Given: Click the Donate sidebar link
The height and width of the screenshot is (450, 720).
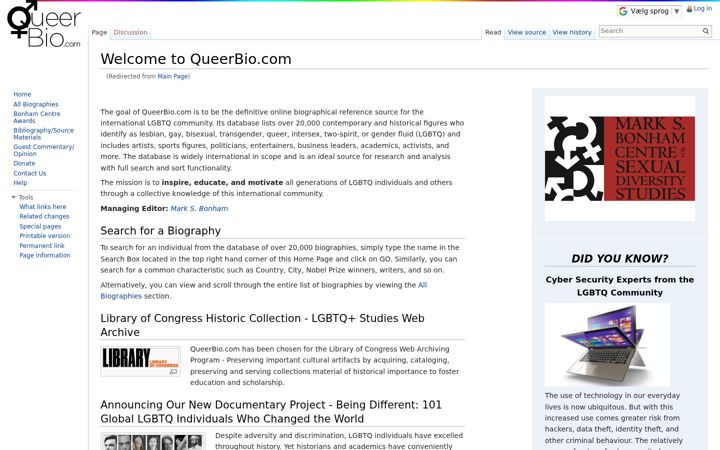Looking at the screenshot, I should click(x=24, y=163).
